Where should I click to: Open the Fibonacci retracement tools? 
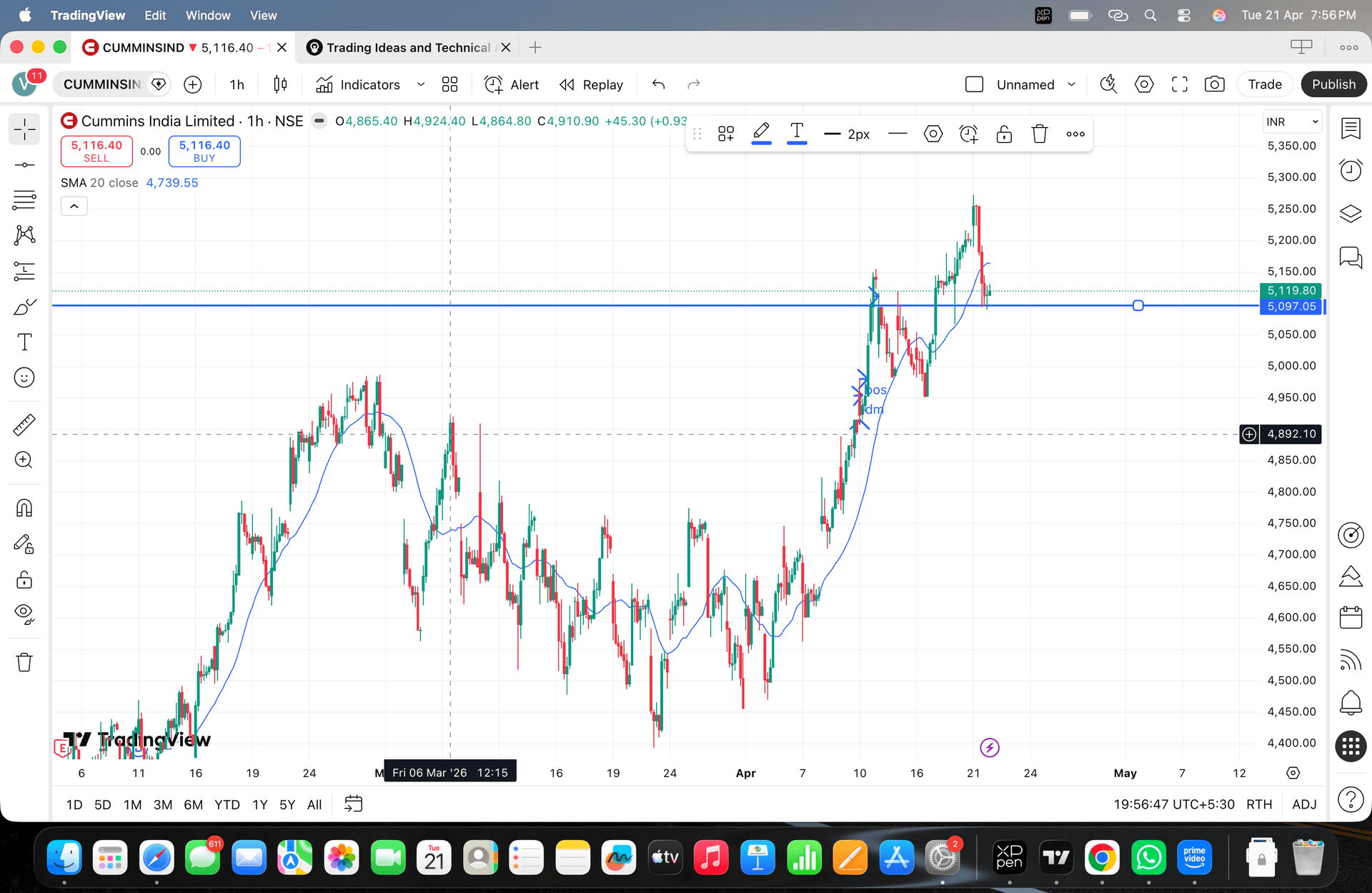click(x=24, y=200)
